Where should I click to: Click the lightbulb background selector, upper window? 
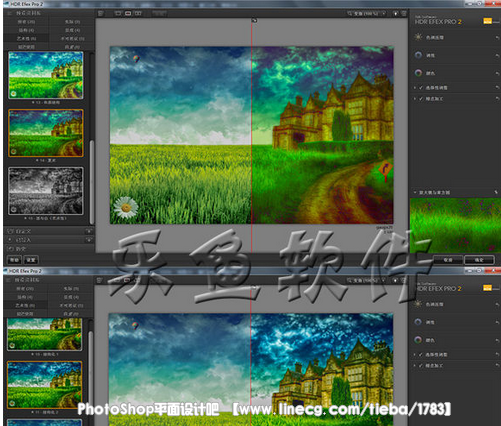(x=395, y=13)
